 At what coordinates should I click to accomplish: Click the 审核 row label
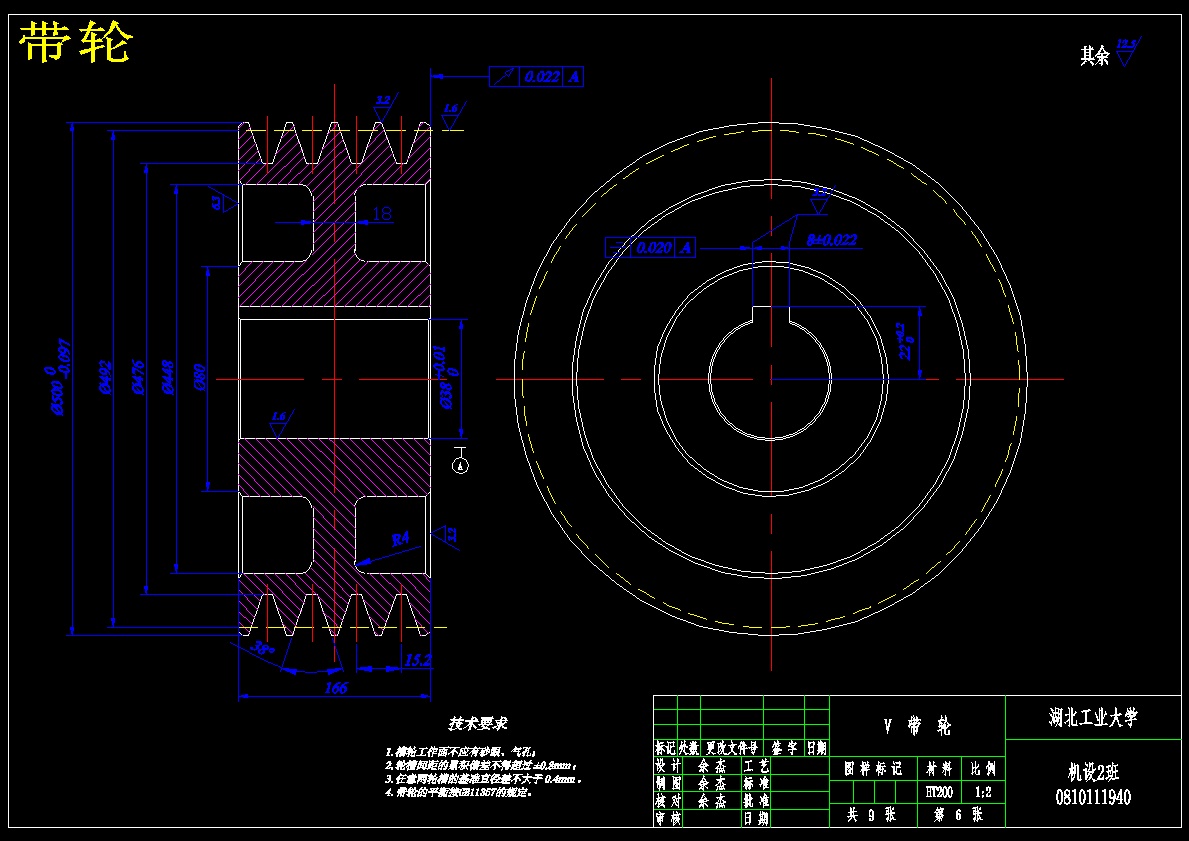(670, 818)
